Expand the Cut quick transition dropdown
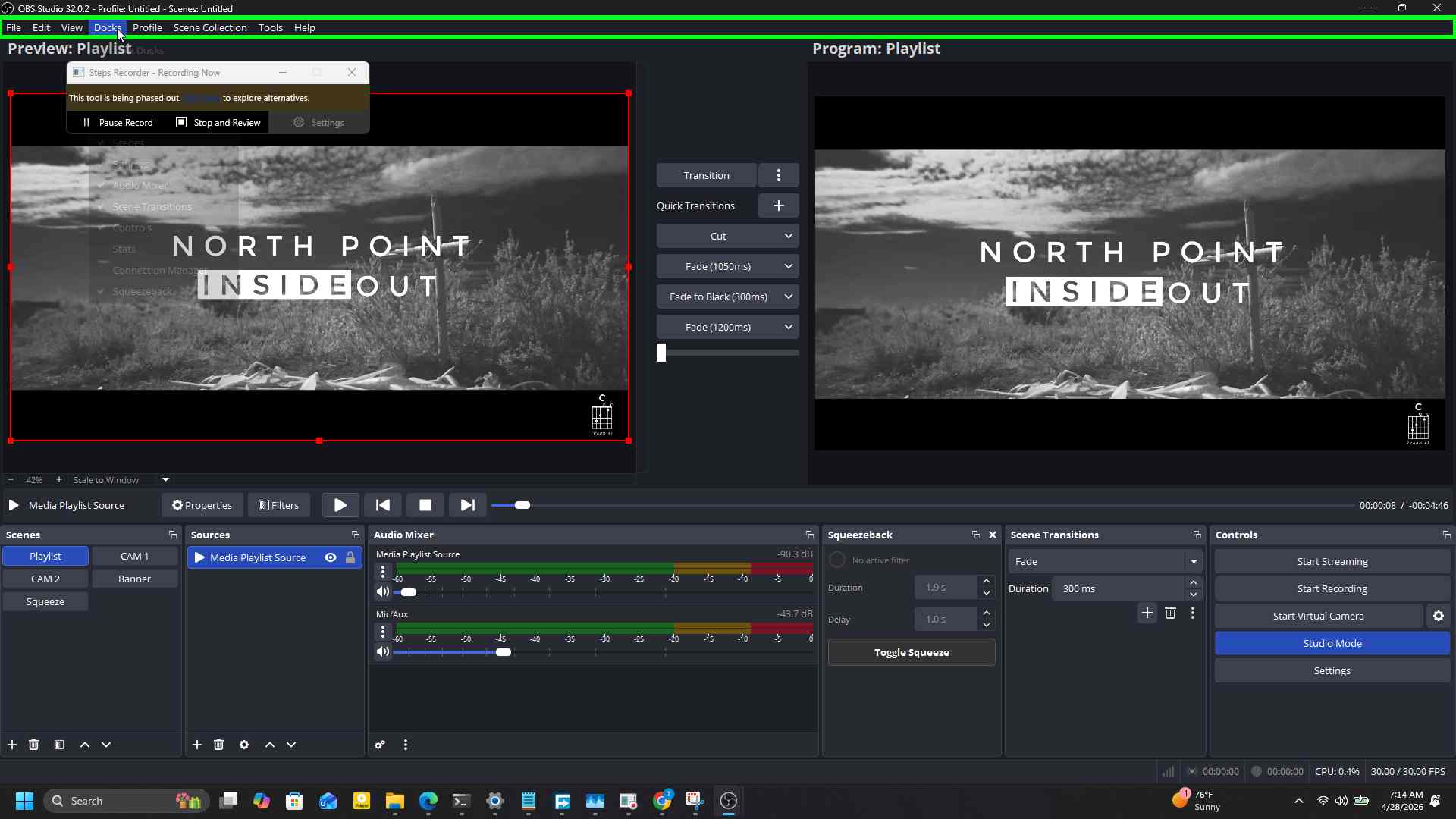Viewport: 1456px width, 819px height. pos(789,236)
